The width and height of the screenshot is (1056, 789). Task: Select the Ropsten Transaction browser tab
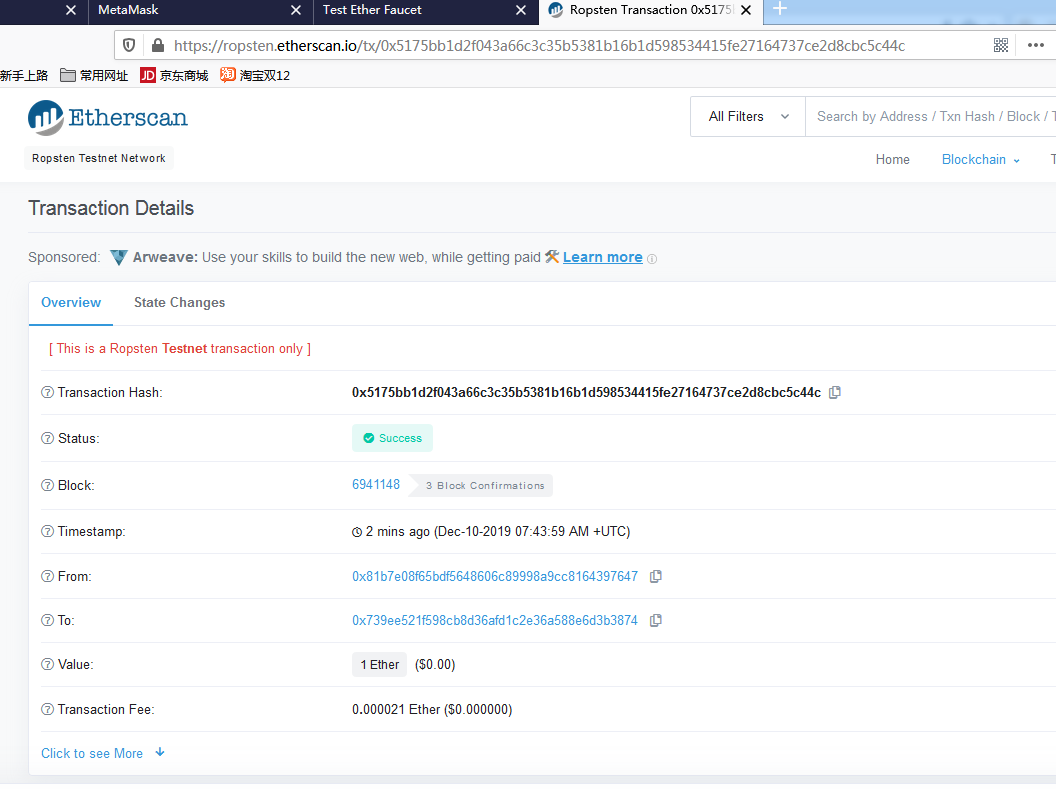tap(651, 10)
